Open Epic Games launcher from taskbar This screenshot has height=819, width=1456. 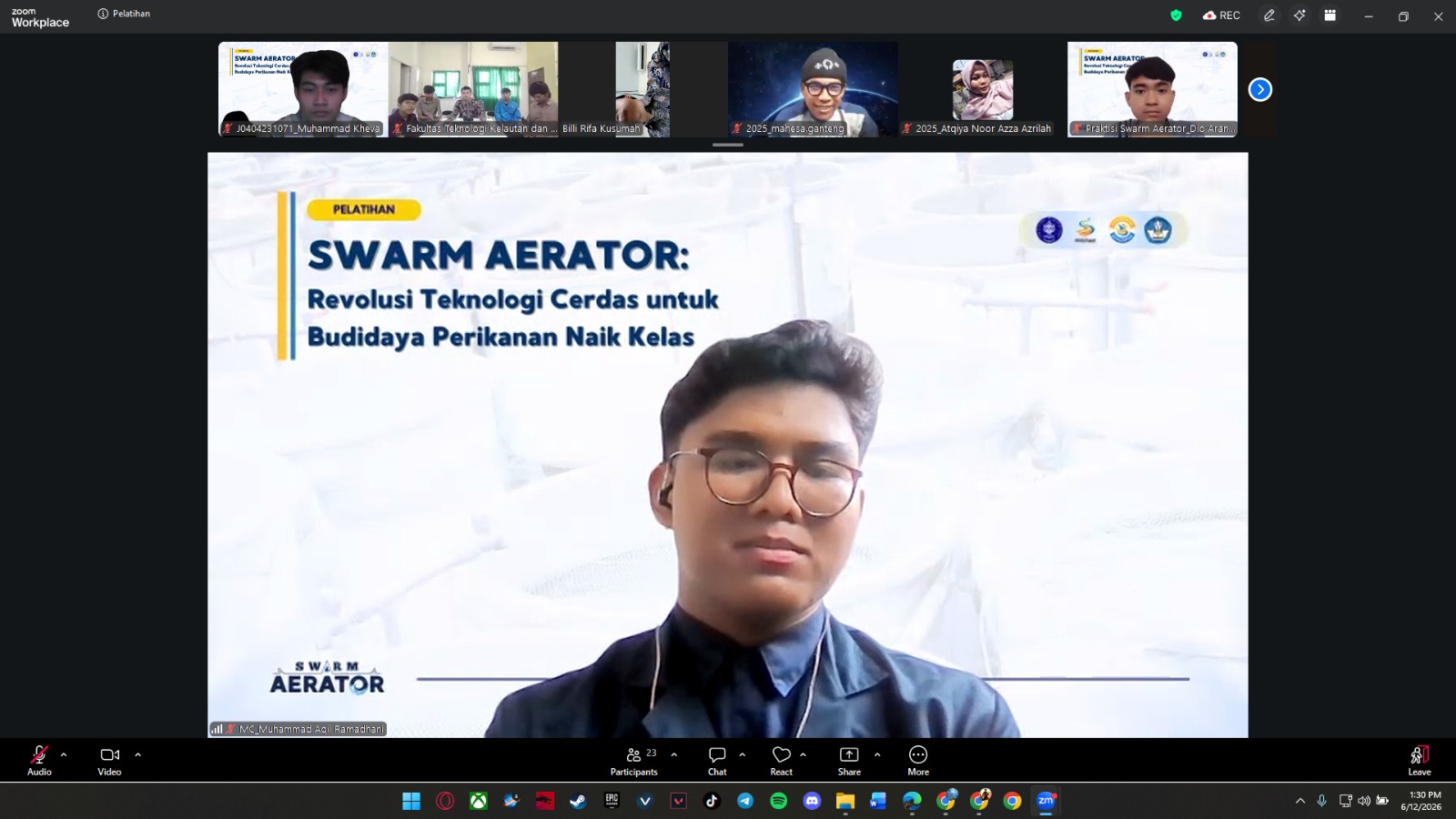point(612,801)
